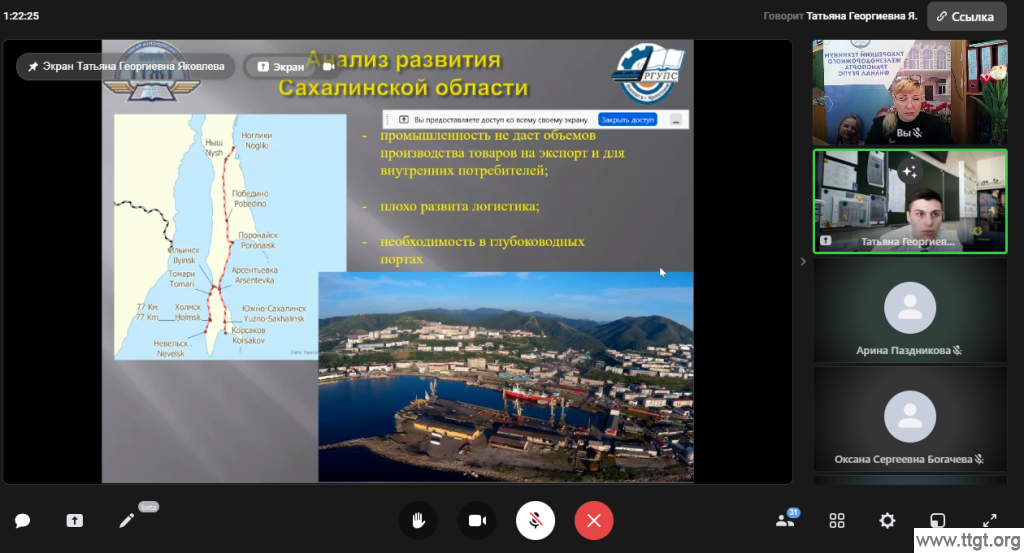Open the participants list
Viewport: 1024px width, 553px height.
(x=785, y=521)
